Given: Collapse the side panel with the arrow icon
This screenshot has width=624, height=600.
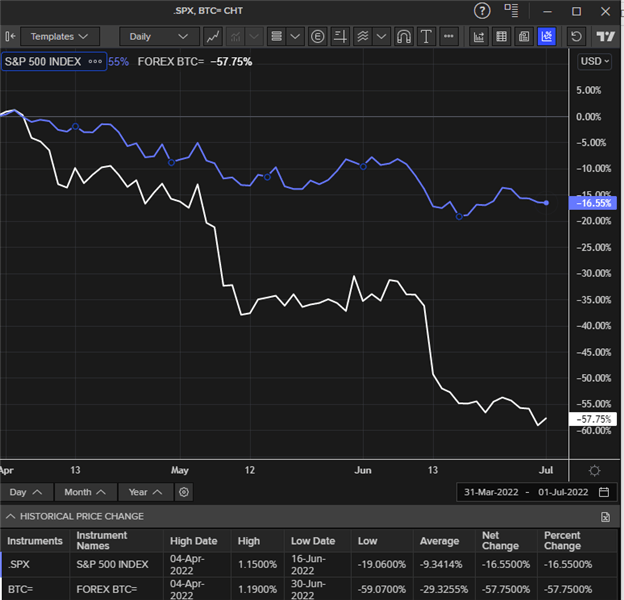Looking at the screenshot, I should pos(10,37).
